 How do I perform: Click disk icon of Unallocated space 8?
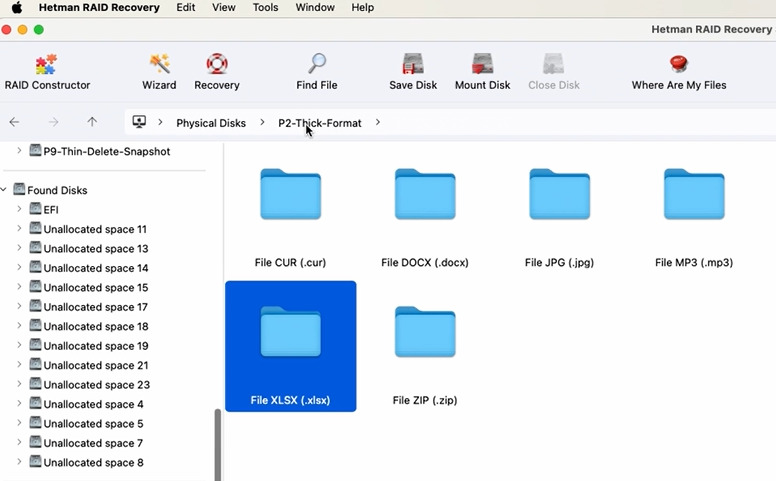pos(35,462)
